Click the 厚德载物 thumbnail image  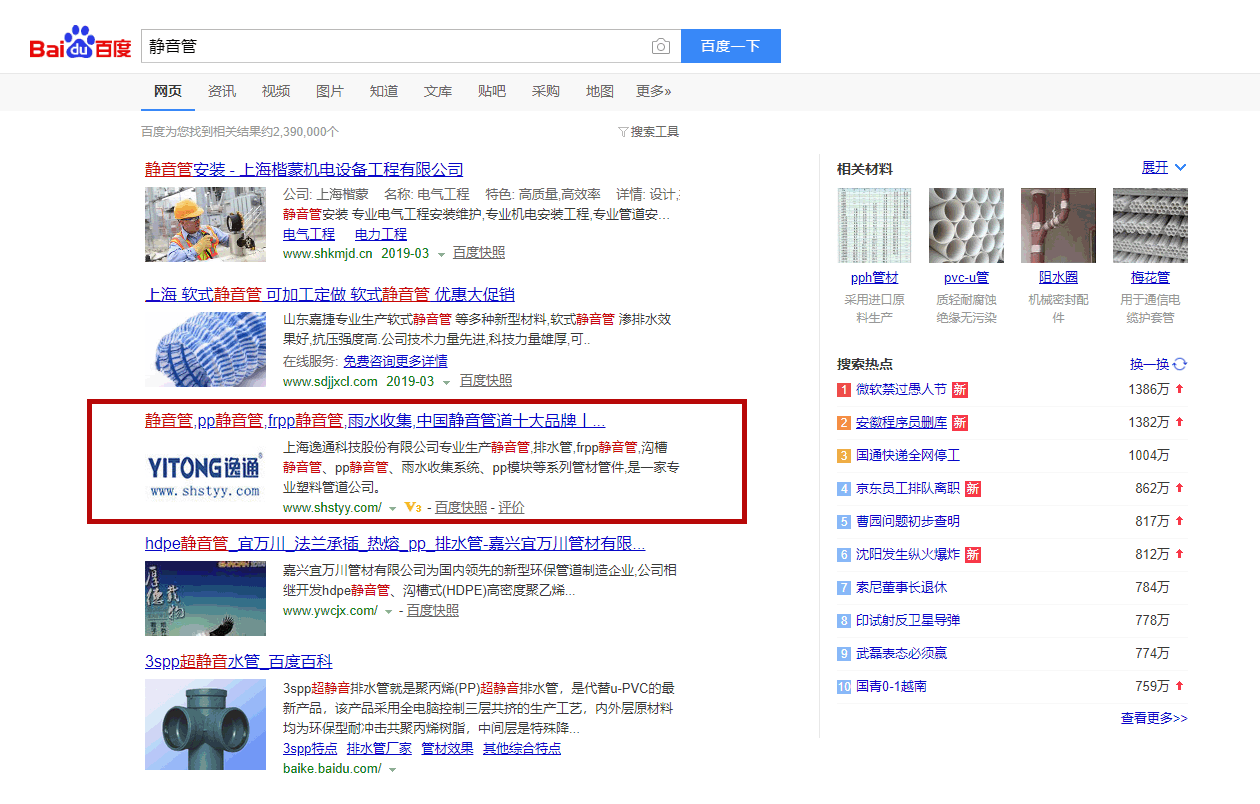(x=205, y=598)
